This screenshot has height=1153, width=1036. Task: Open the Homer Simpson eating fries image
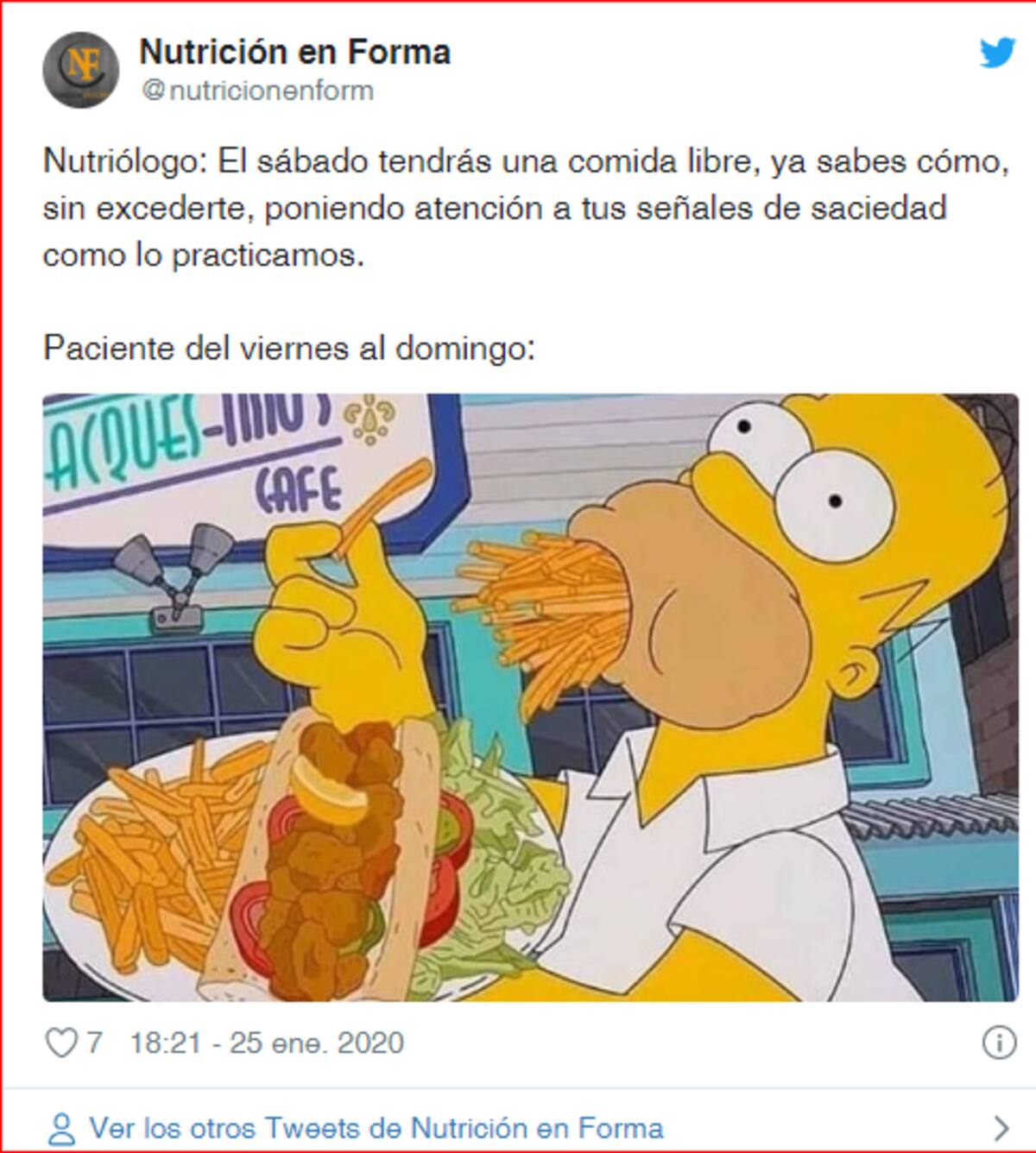tap(531, 697)
